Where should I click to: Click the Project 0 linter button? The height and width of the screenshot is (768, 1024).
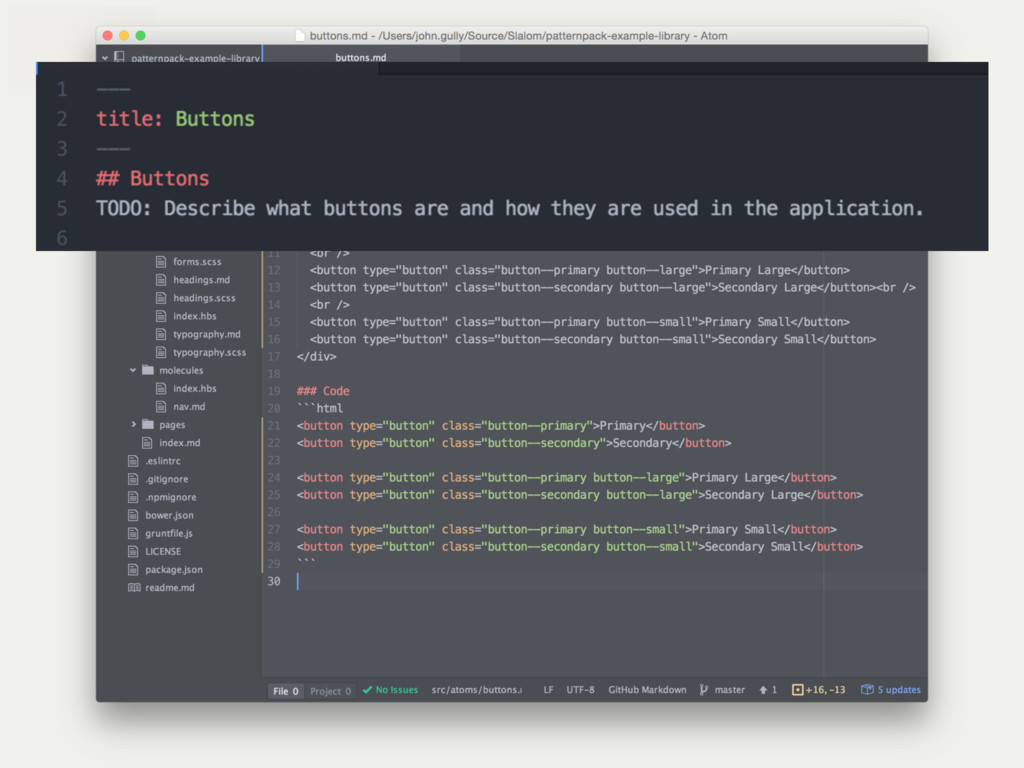coord(330,691)
